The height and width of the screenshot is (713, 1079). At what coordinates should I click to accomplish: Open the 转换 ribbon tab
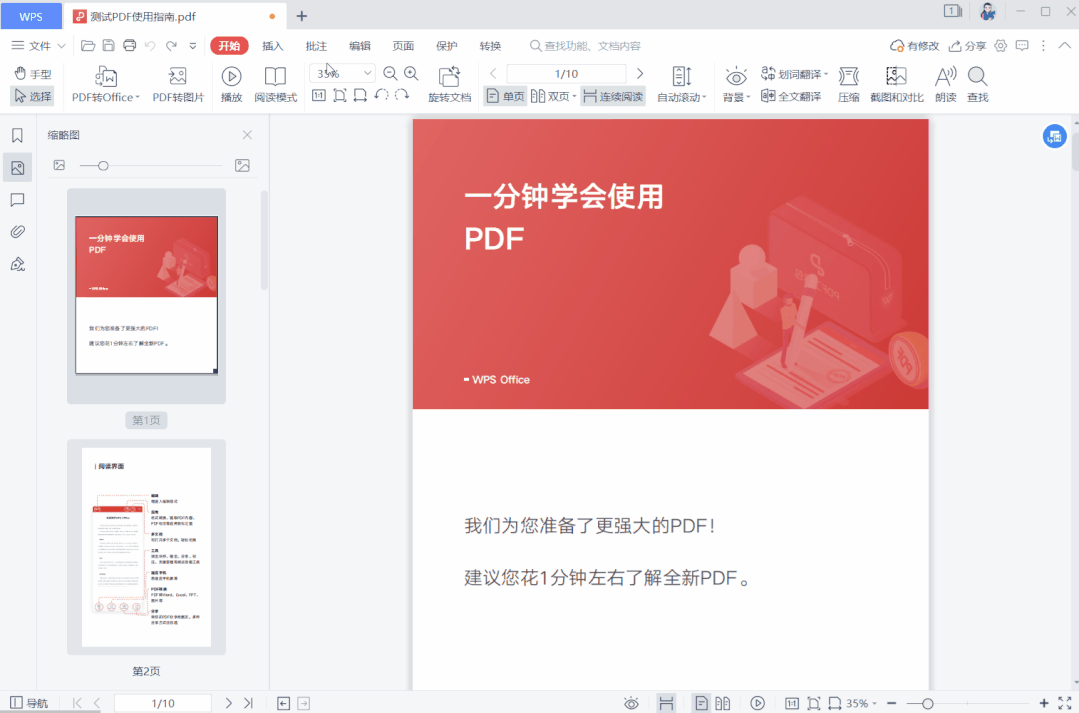tap(489, 45)
